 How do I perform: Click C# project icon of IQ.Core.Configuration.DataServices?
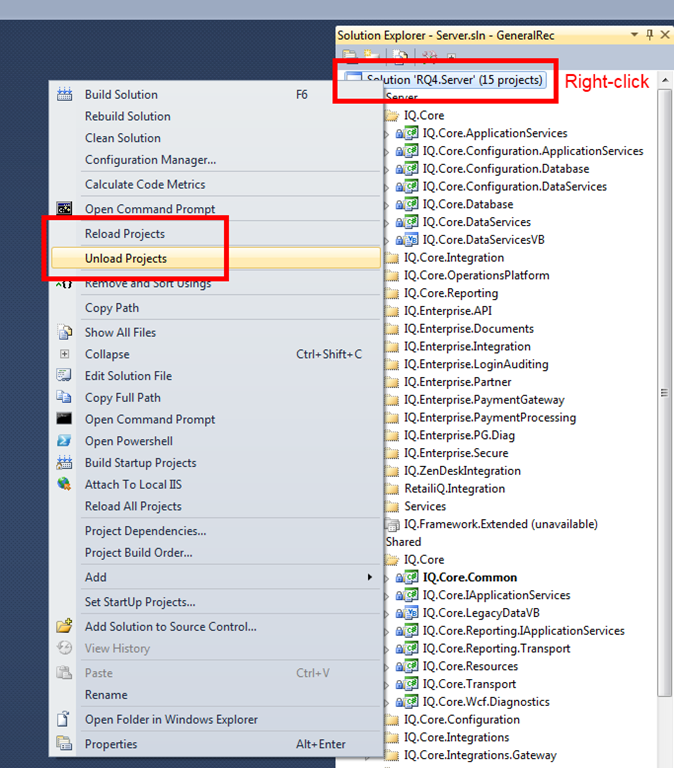tap(412, 186)
